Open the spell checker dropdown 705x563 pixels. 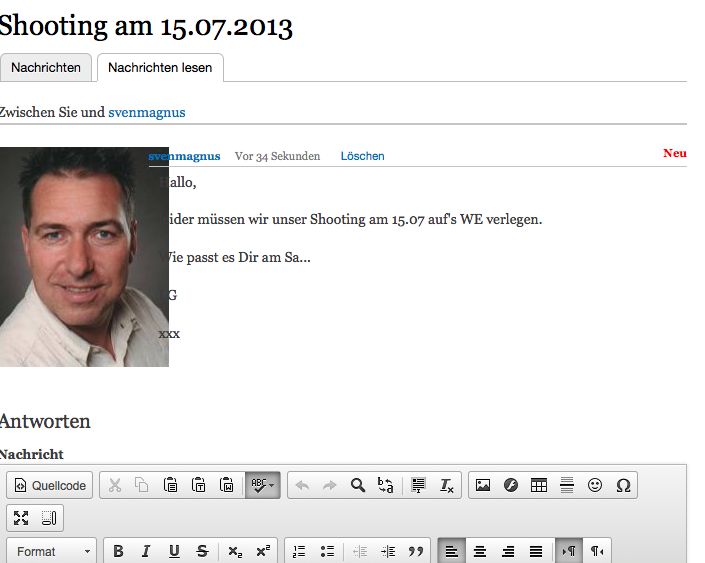click(263, 486)
